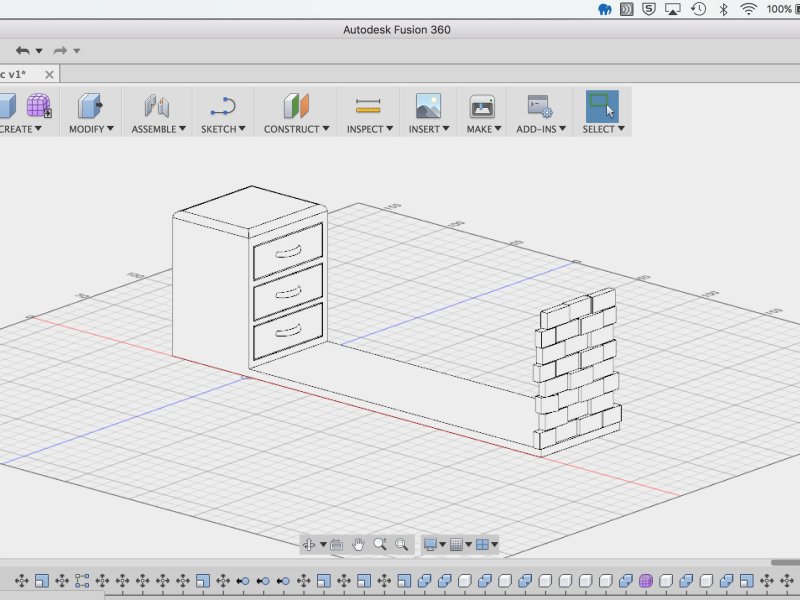Open the AirPlay display menu bar icon
This screenshot has height=600, width=800.
click(672, 9)
